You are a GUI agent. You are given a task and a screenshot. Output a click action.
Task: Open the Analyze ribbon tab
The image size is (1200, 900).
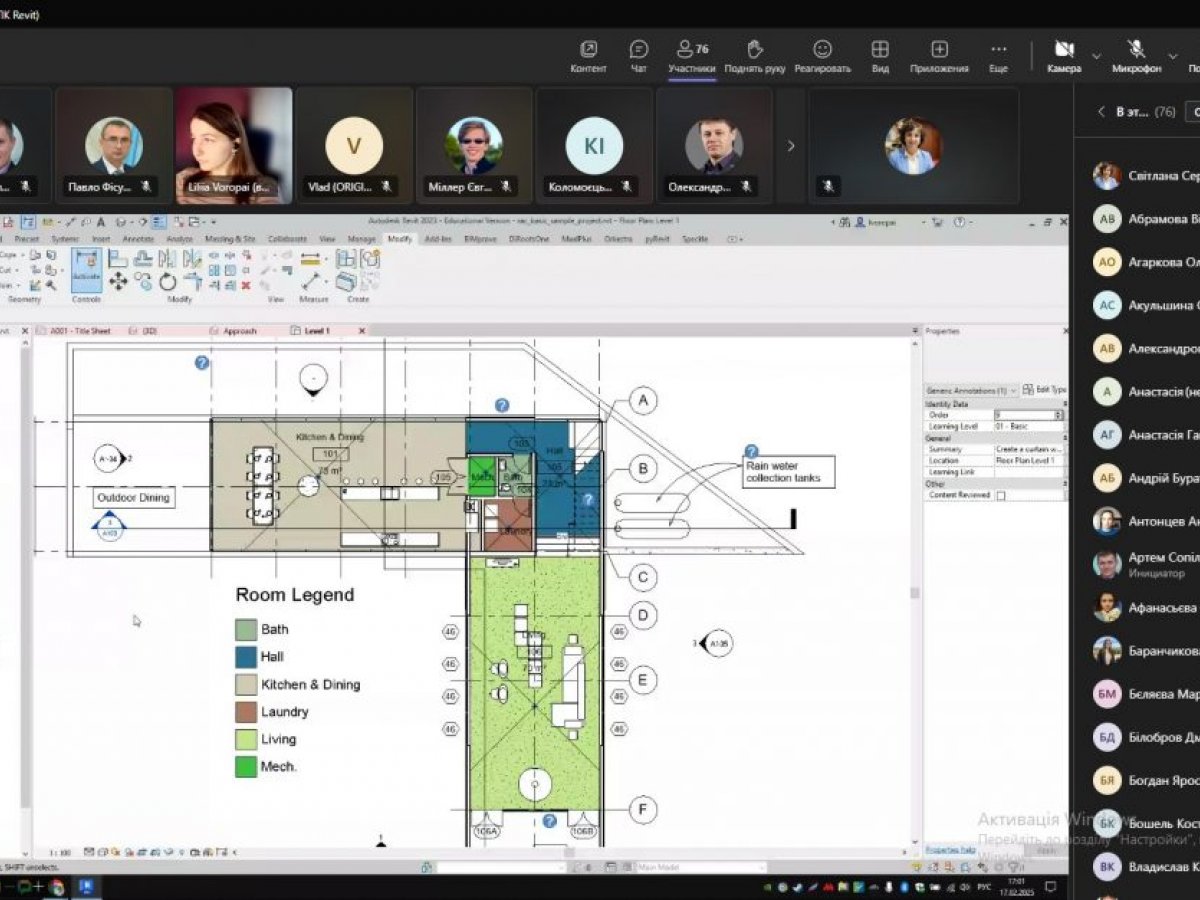tap(180, 239)
